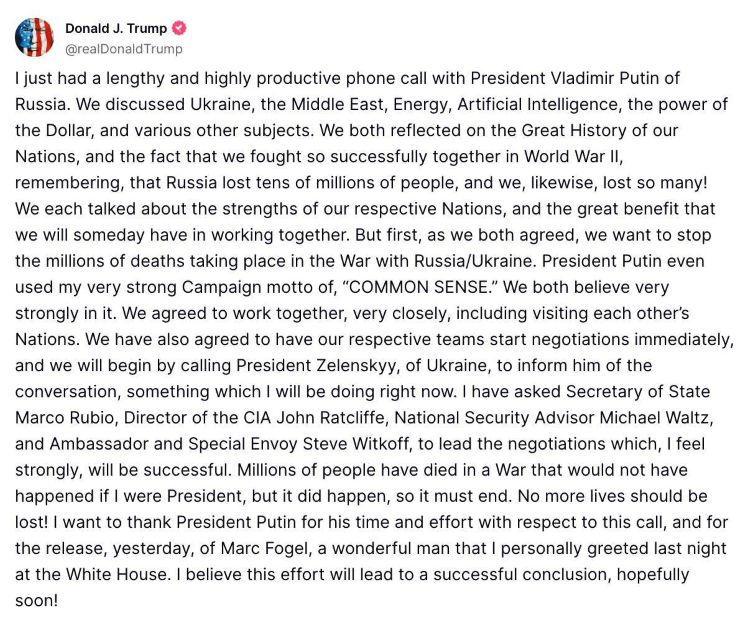Click the final word "soon!" of the post
Image resolution: width=750 pixels, height=620 pixels.
click(x=36, y=600)
